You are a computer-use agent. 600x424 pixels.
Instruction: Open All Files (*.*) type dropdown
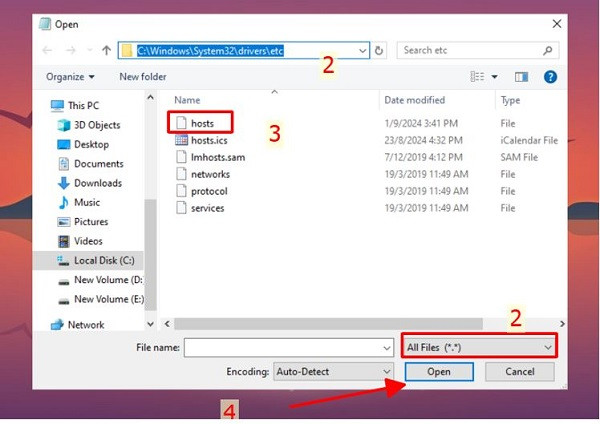click(x=479, y=347)
